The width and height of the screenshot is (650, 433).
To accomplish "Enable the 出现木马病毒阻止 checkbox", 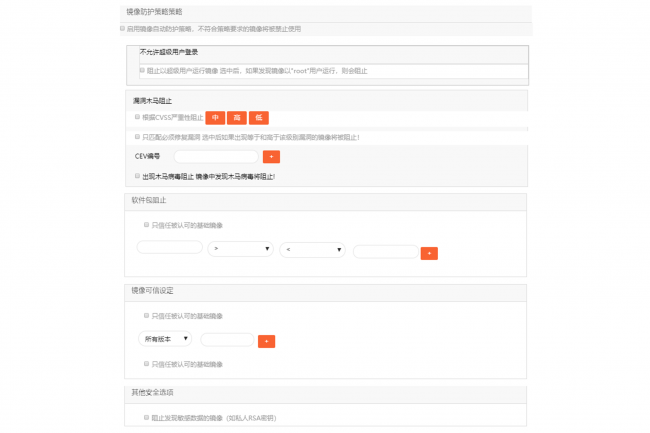I will (x=137, y=176).
